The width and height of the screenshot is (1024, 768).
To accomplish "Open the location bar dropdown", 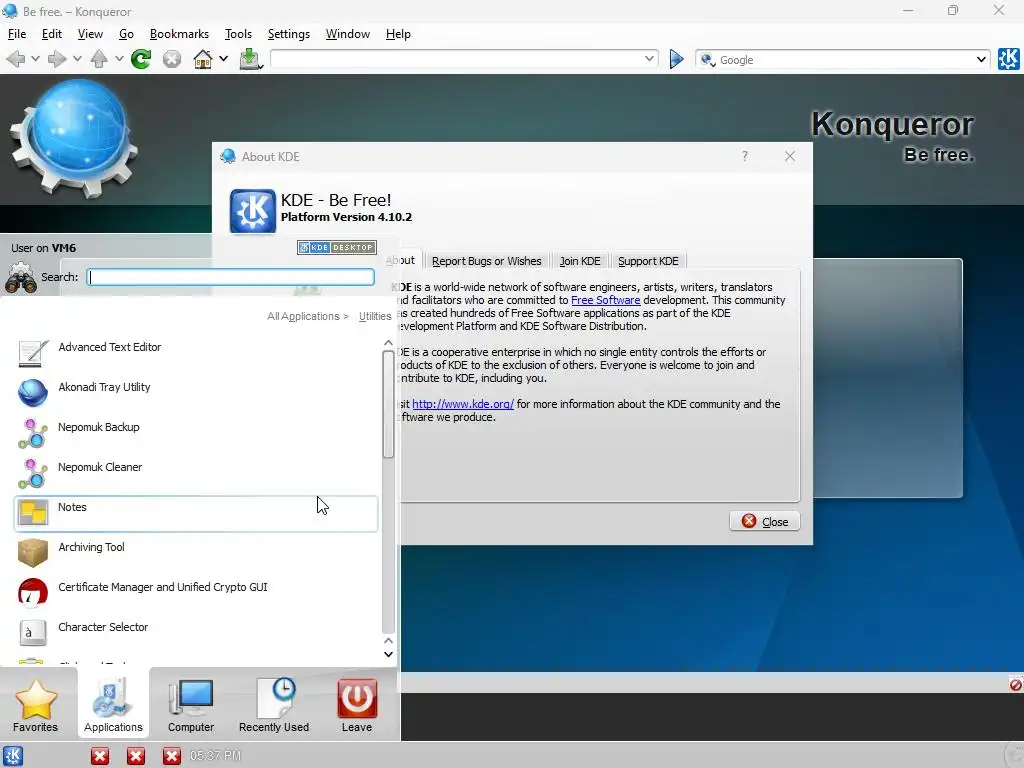I will click(x=649, y=59).
